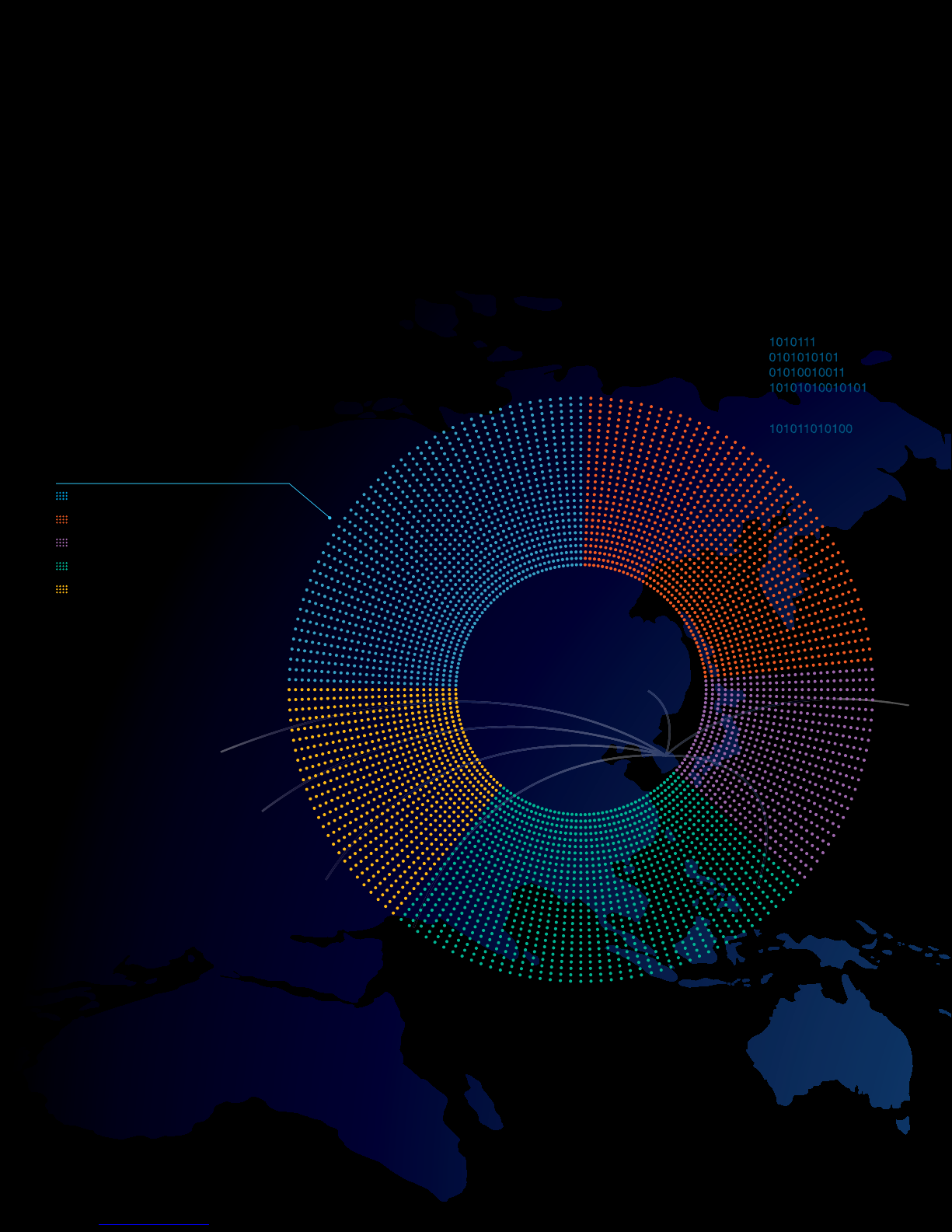Click the binary text "01010010011"
This screenshot has height=1232, width=952.
pos(807,372)
